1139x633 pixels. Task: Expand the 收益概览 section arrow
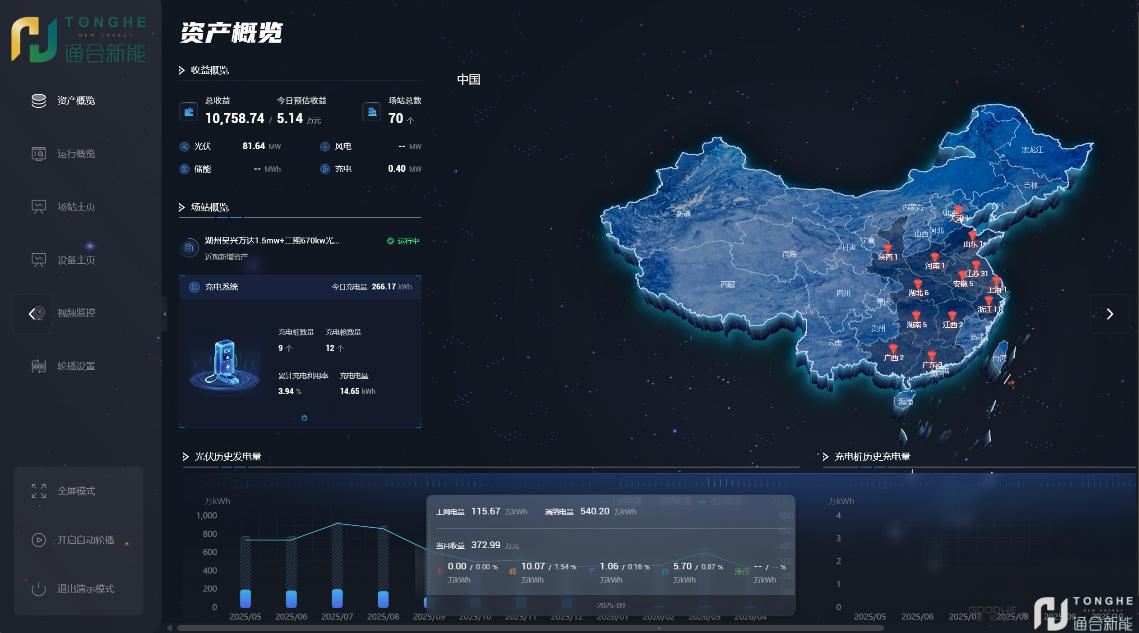[182, 70]
